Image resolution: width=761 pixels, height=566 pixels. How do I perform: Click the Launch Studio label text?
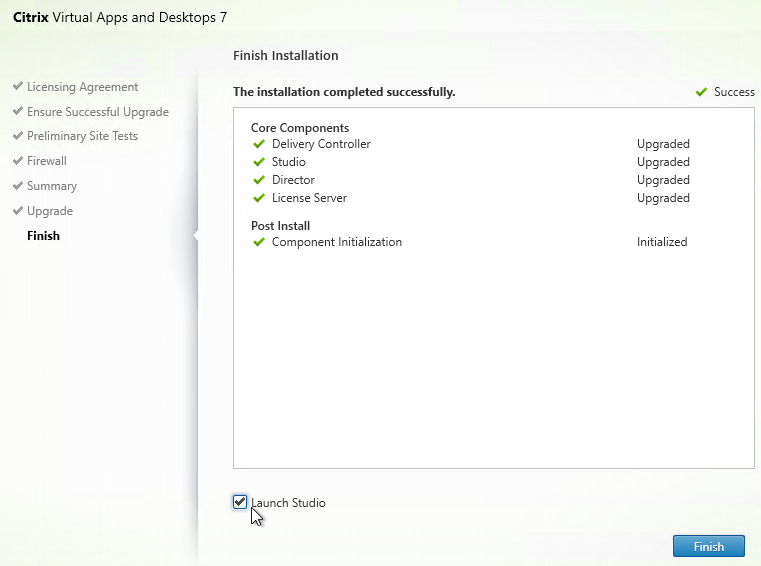[288, 503]
